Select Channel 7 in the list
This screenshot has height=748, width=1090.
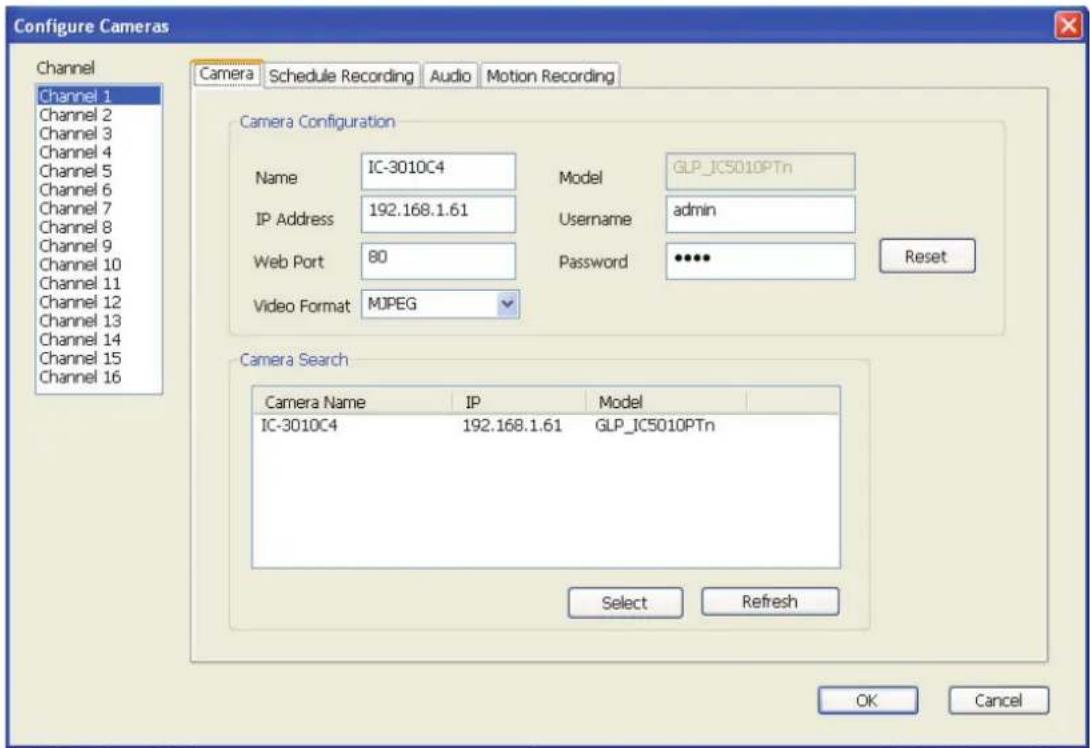[x=99, y=209]
